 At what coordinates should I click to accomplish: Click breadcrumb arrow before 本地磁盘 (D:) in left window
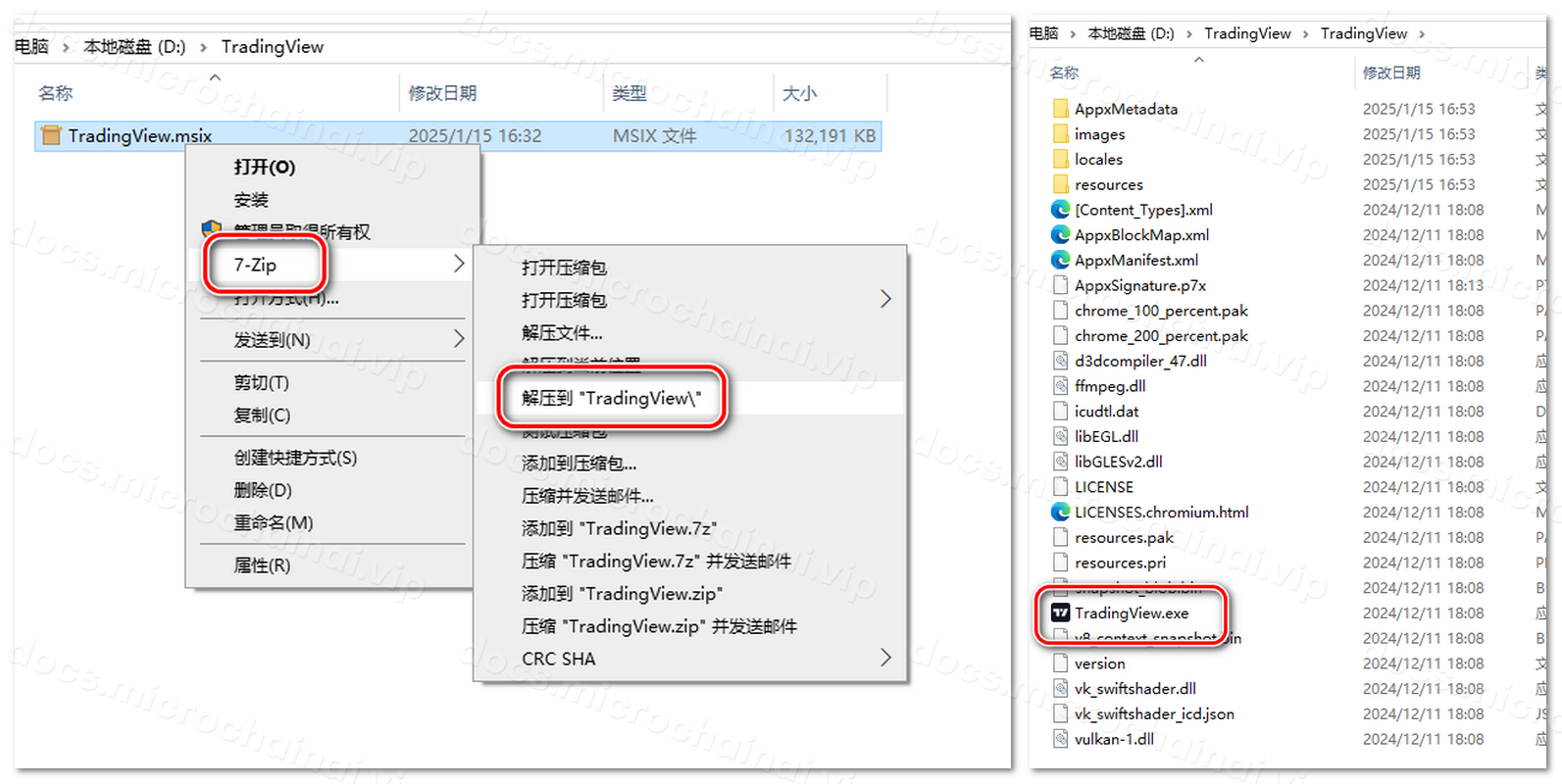[x=66, y=47]
